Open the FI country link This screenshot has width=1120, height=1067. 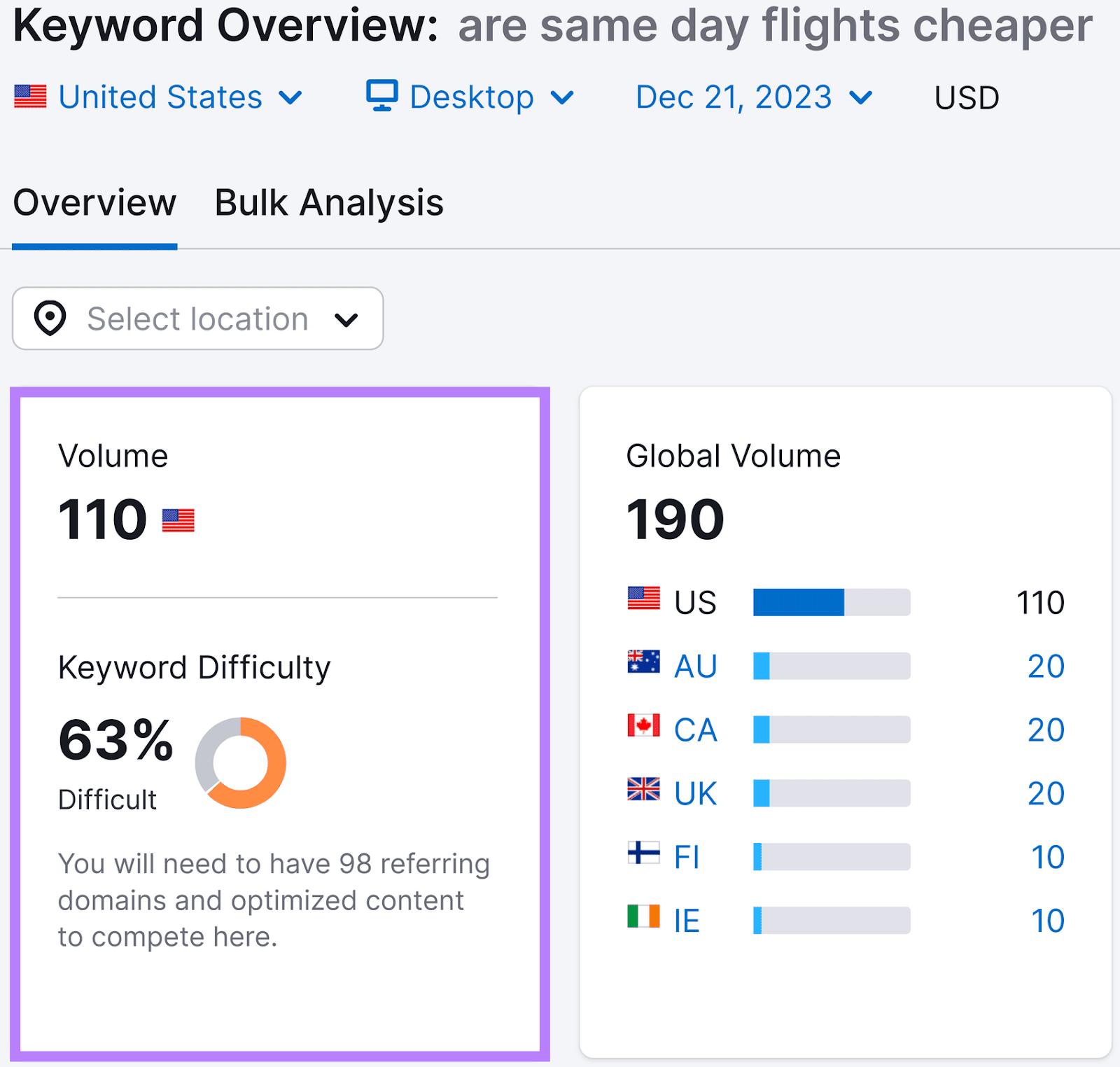(687, 858)
